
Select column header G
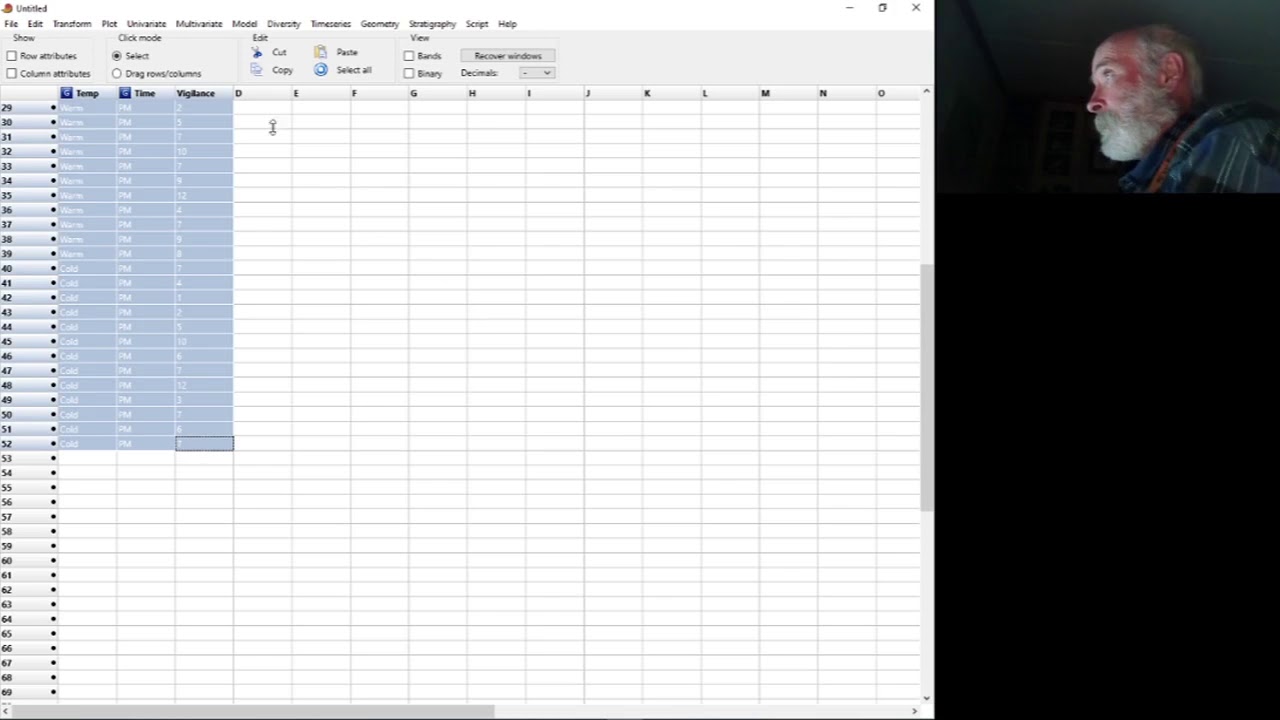437,93
